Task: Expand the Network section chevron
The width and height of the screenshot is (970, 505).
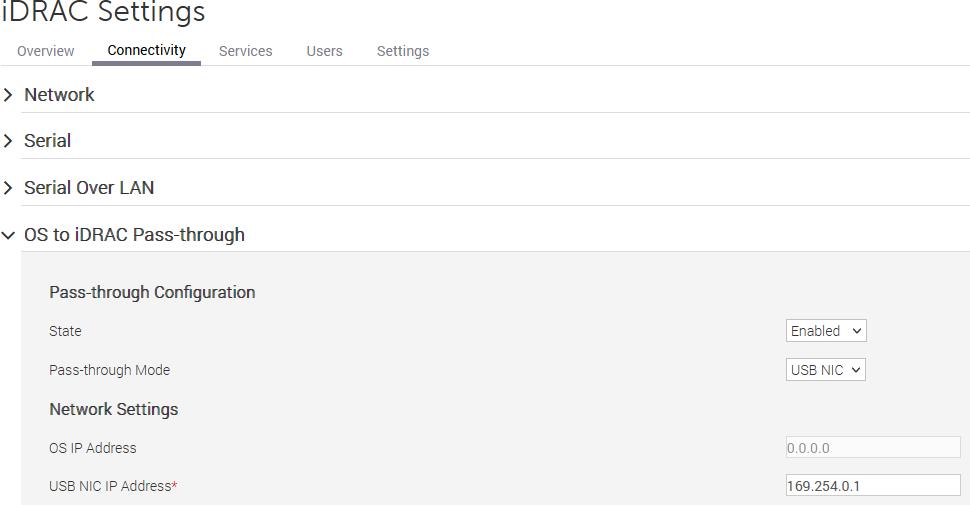Action: 8,95
